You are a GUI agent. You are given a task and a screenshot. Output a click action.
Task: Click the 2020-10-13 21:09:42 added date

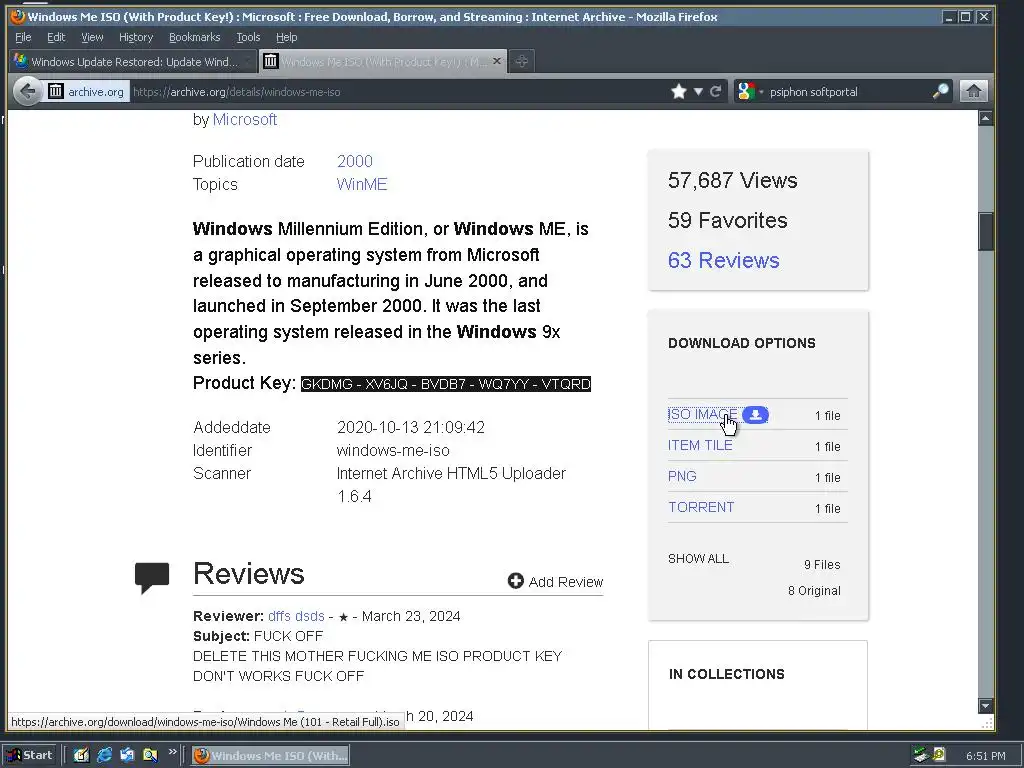(x=411, y=428)
